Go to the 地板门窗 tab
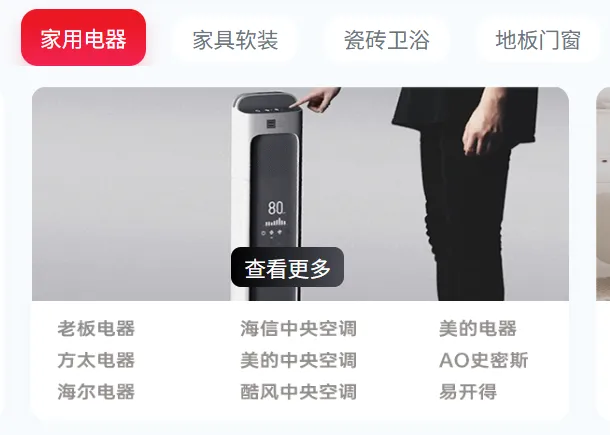 pyautogui.click(x=538, y=40)
